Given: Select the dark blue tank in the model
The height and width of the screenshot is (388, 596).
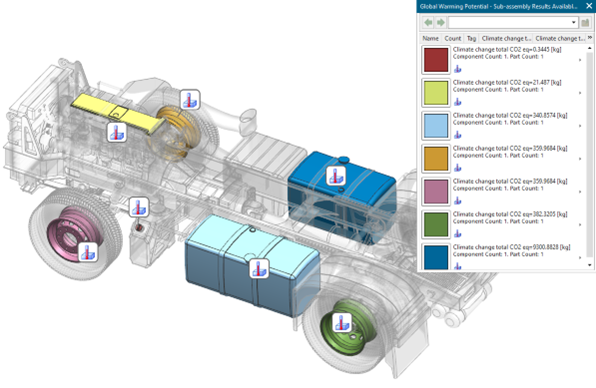Looking at the screenshot, I should 365,190.
